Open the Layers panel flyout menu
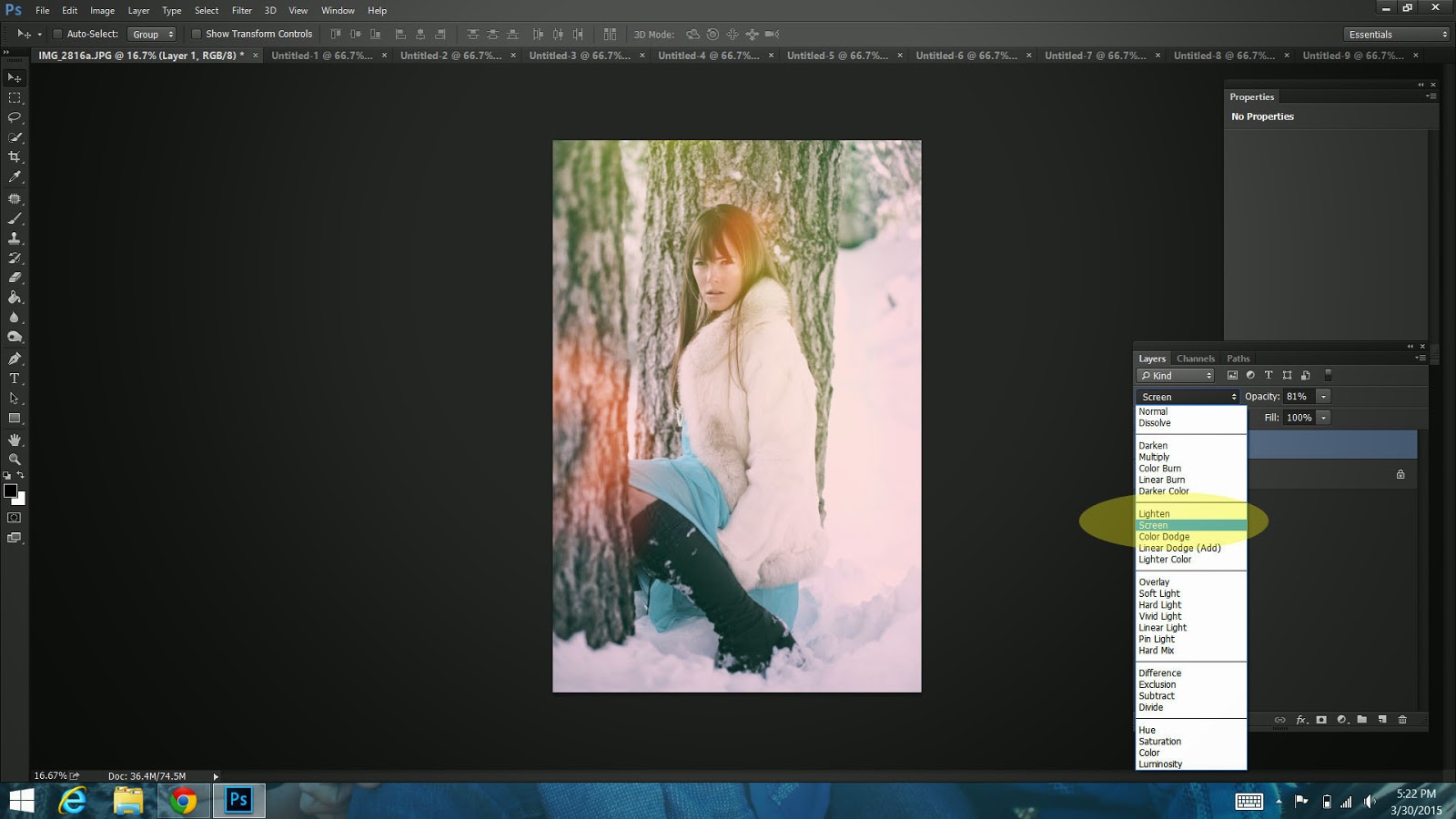 (x=1421, y=359)
